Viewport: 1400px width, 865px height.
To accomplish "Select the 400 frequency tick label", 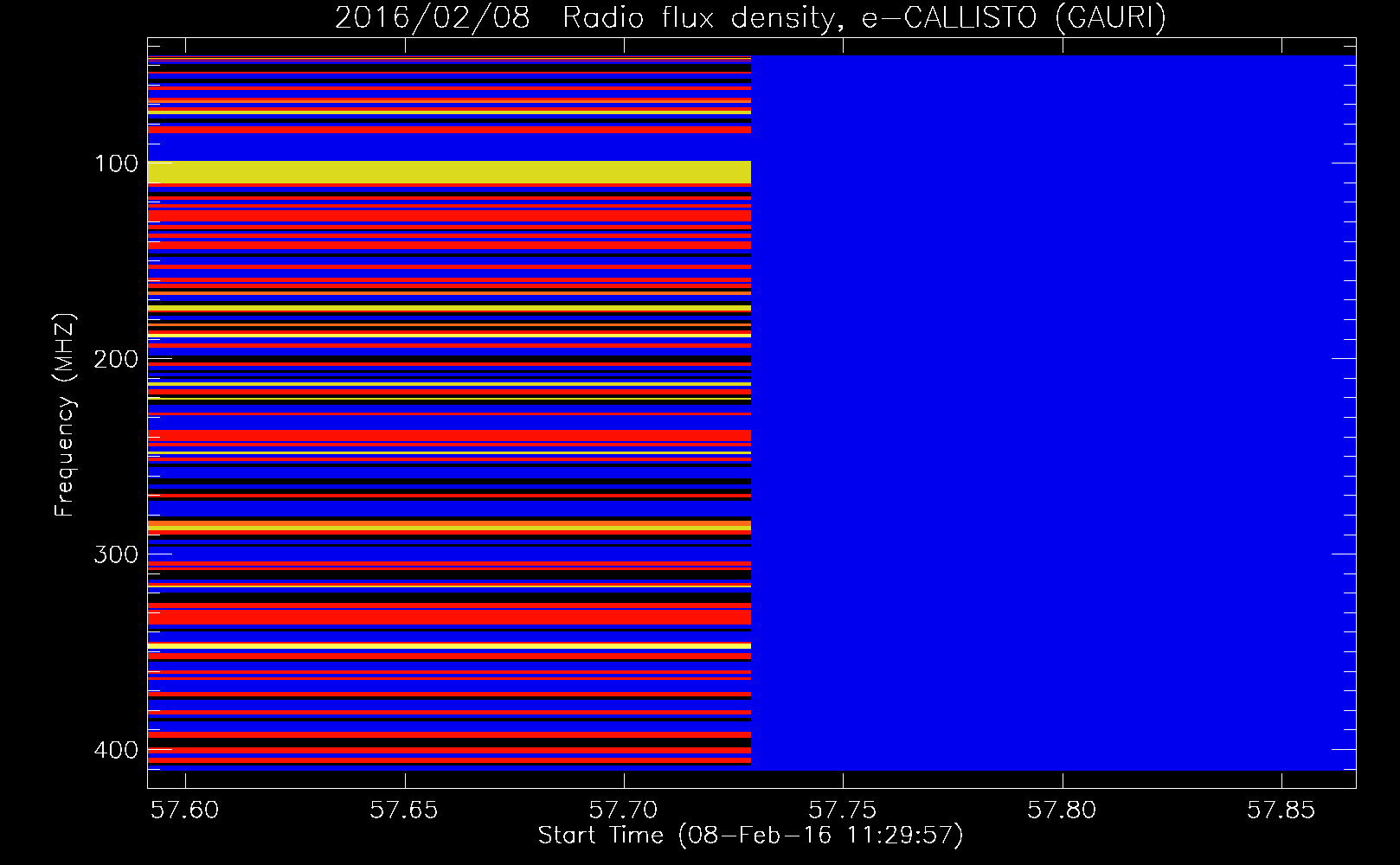I will click(116, 750).
